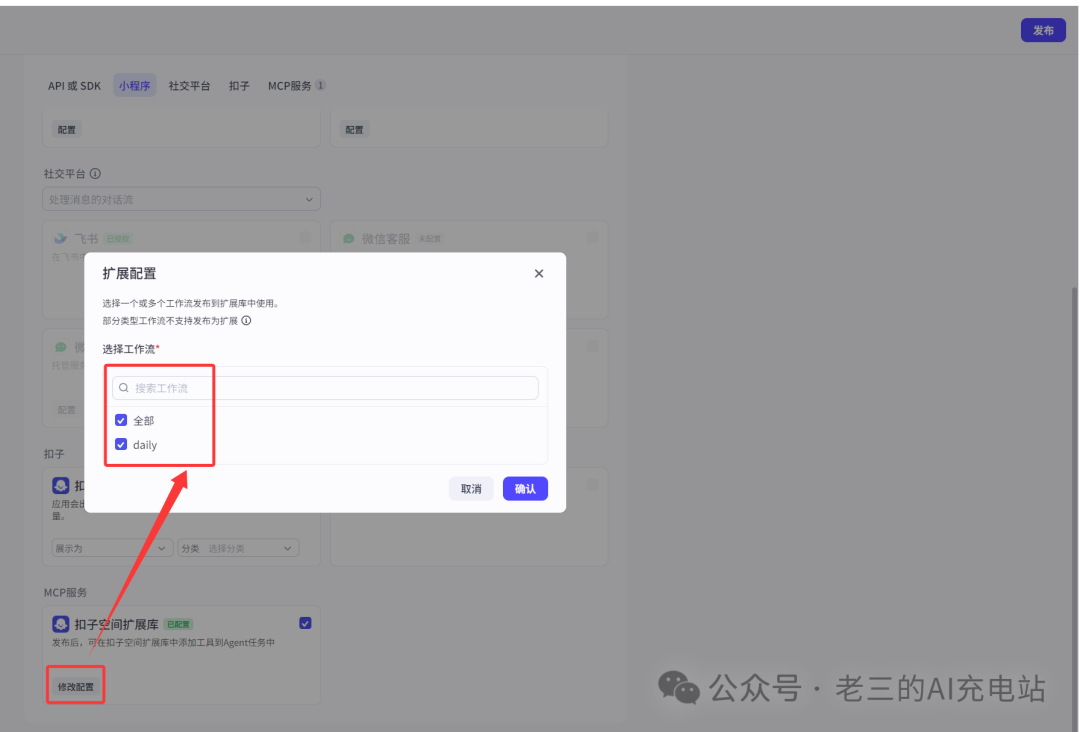Click the 扣子 store icon in 扣子 section
Image resolution: width=1080 pixels, height=732 pixels.
pyautogui.click(x=61, y=485)
